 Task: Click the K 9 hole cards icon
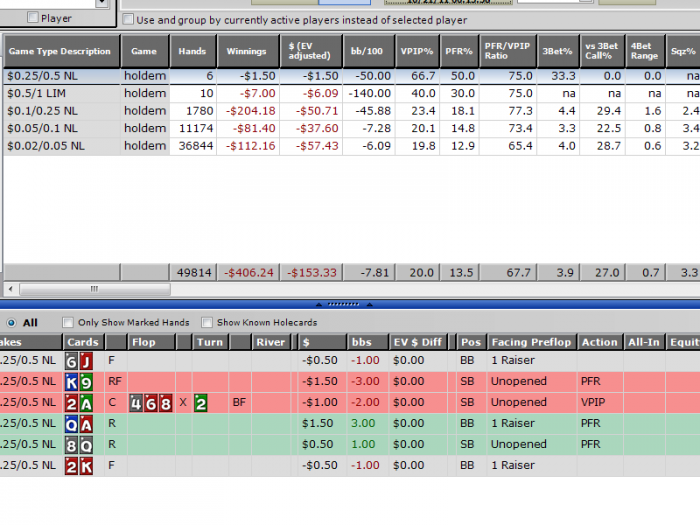click(x=79, y=382)
